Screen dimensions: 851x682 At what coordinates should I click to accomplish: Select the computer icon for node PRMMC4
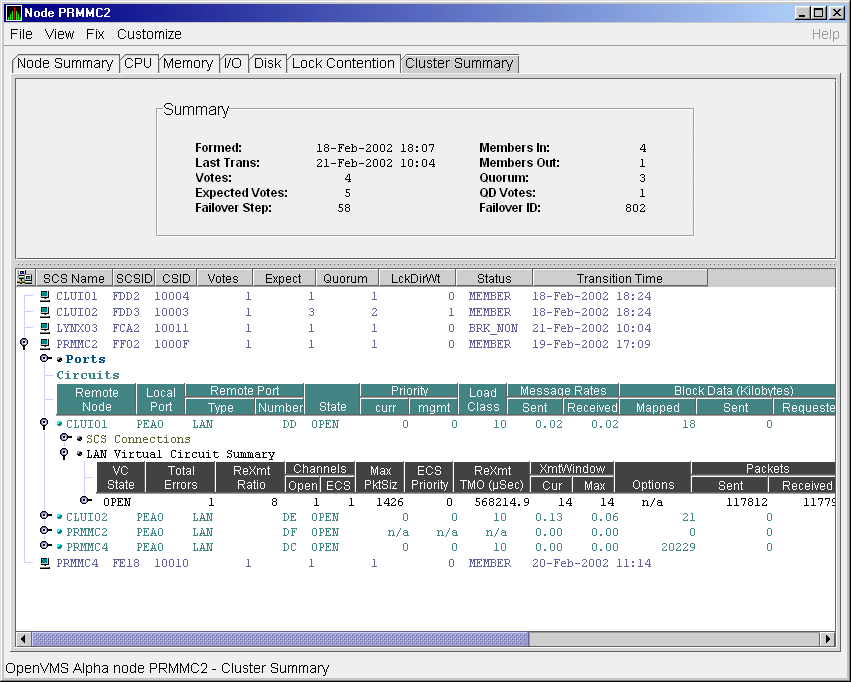[46, 563]
